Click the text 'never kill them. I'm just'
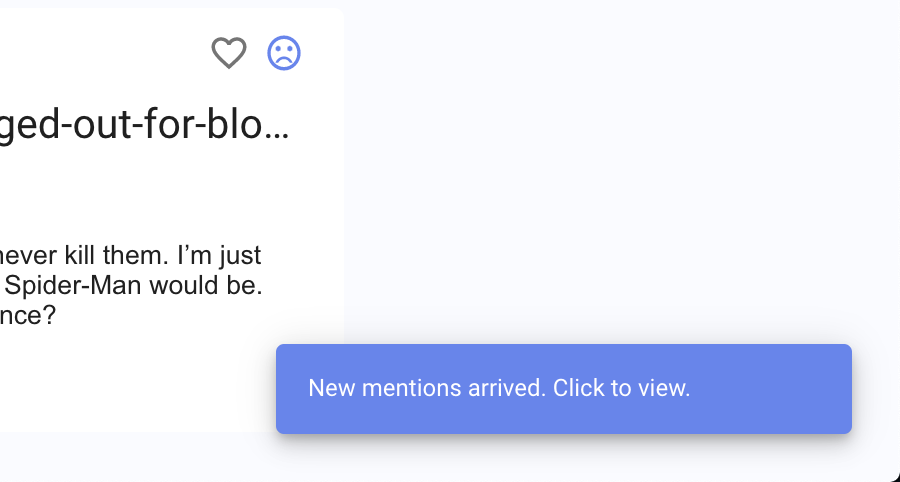 (x=130, y=256)
